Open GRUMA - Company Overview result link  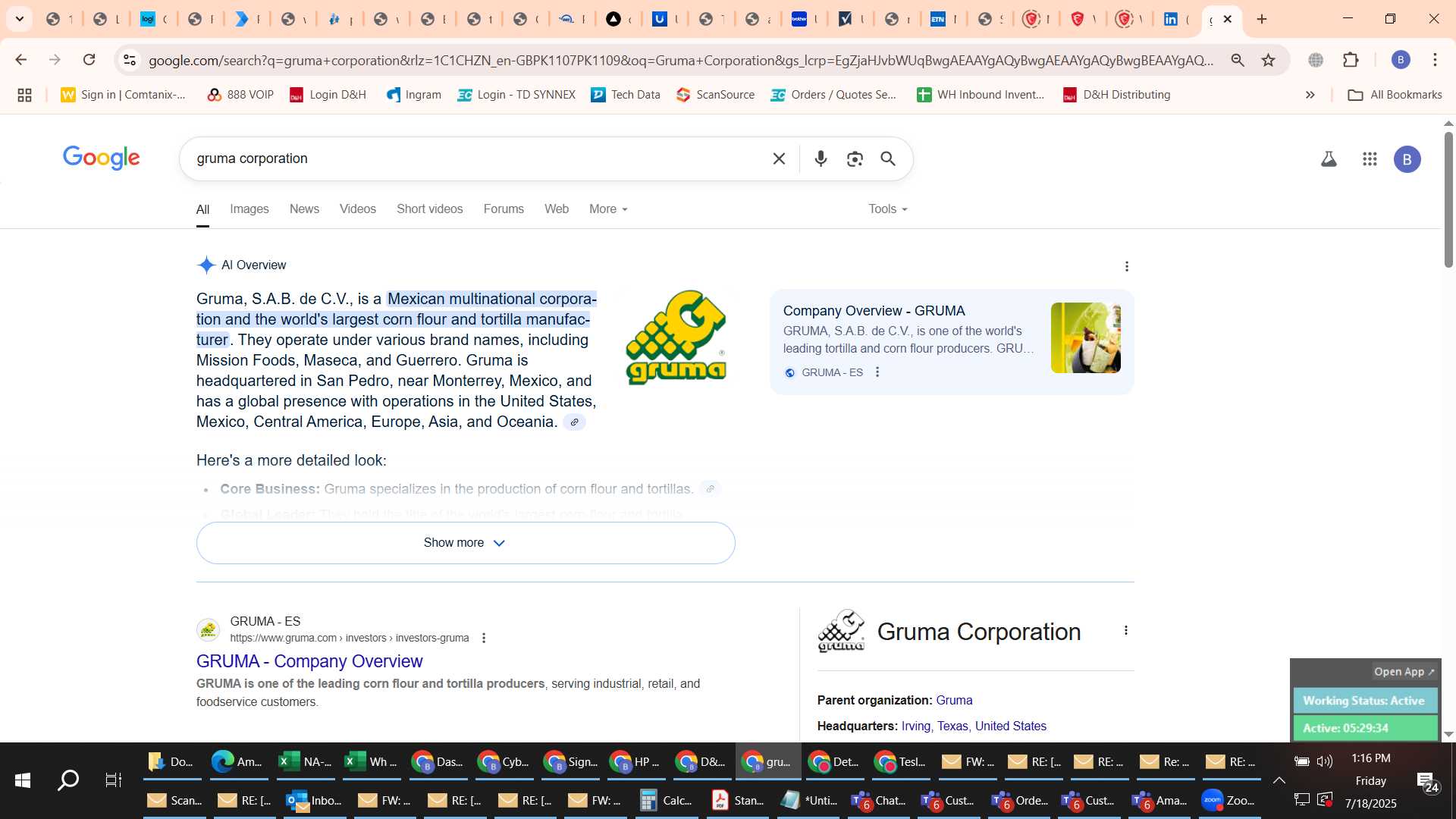(x=309, y=662)
